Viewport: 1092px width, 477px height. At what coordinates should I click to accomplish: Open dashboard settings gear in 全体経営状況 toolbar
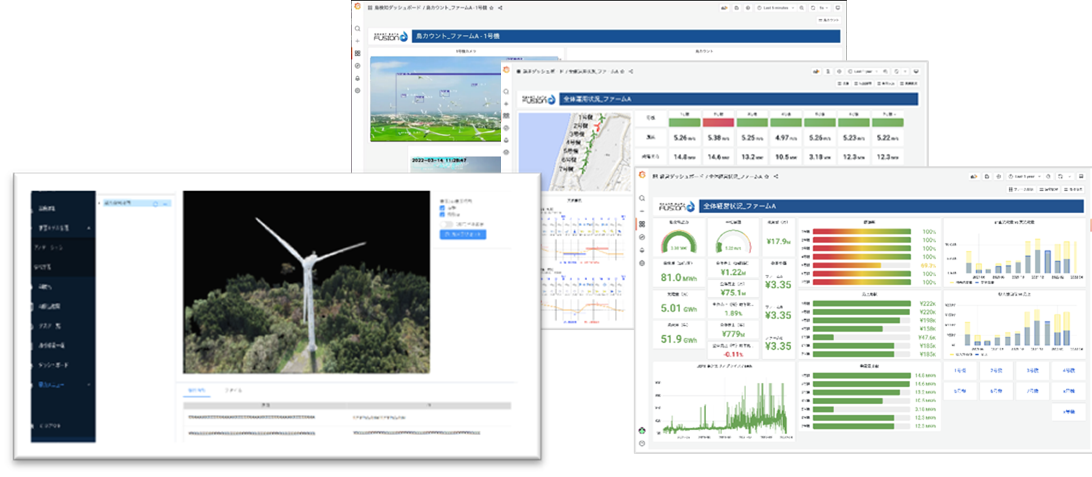(x=1000, y=177)
